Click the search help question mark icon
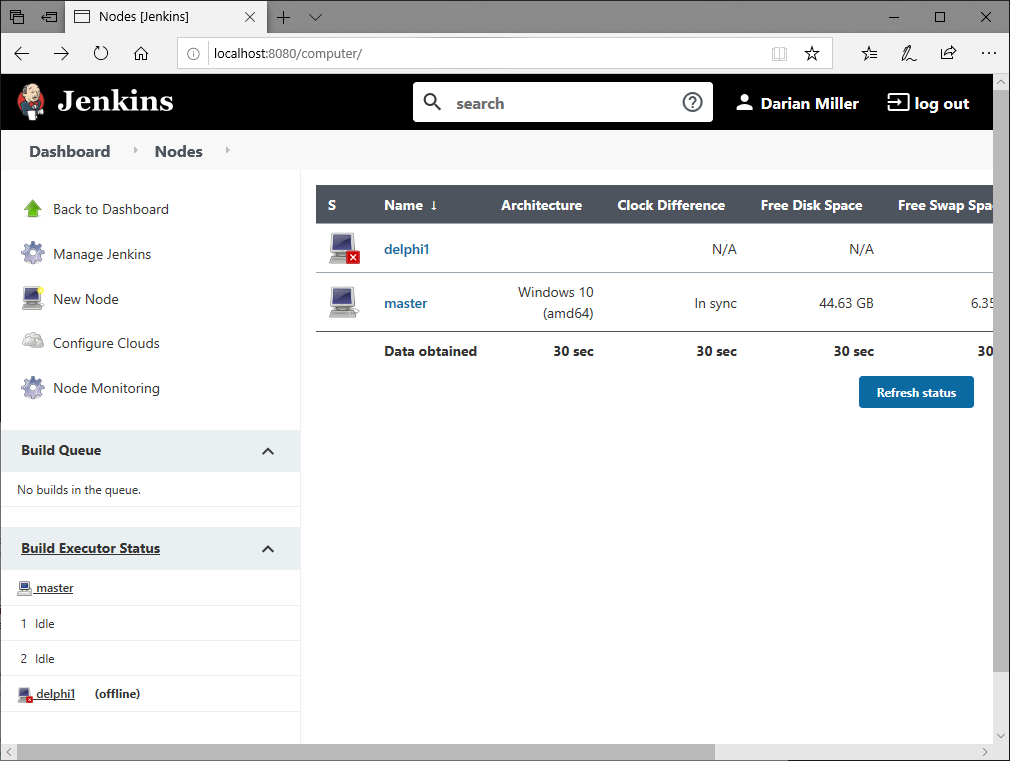 click(x=692, y=102)
